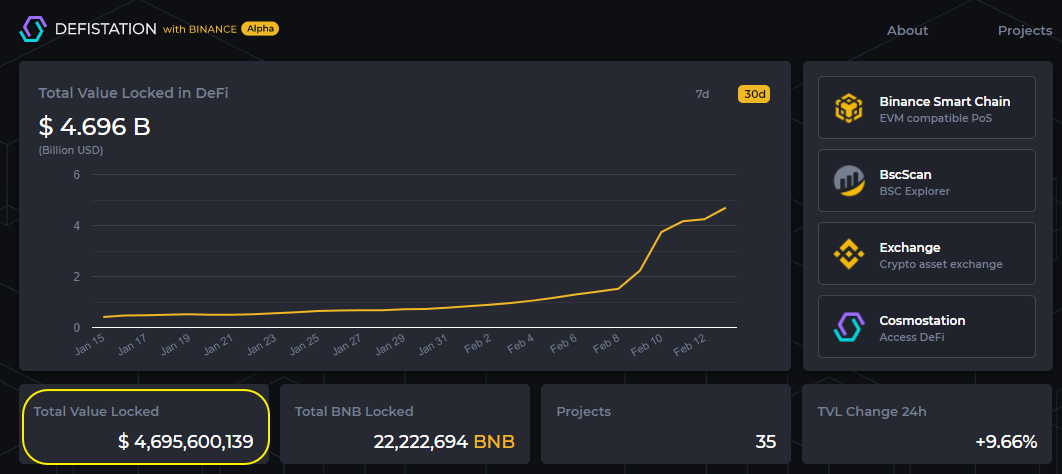Click the '$ 4,695,600,139' amount
Screen dimensions: 1062x474
coord(186,442)
